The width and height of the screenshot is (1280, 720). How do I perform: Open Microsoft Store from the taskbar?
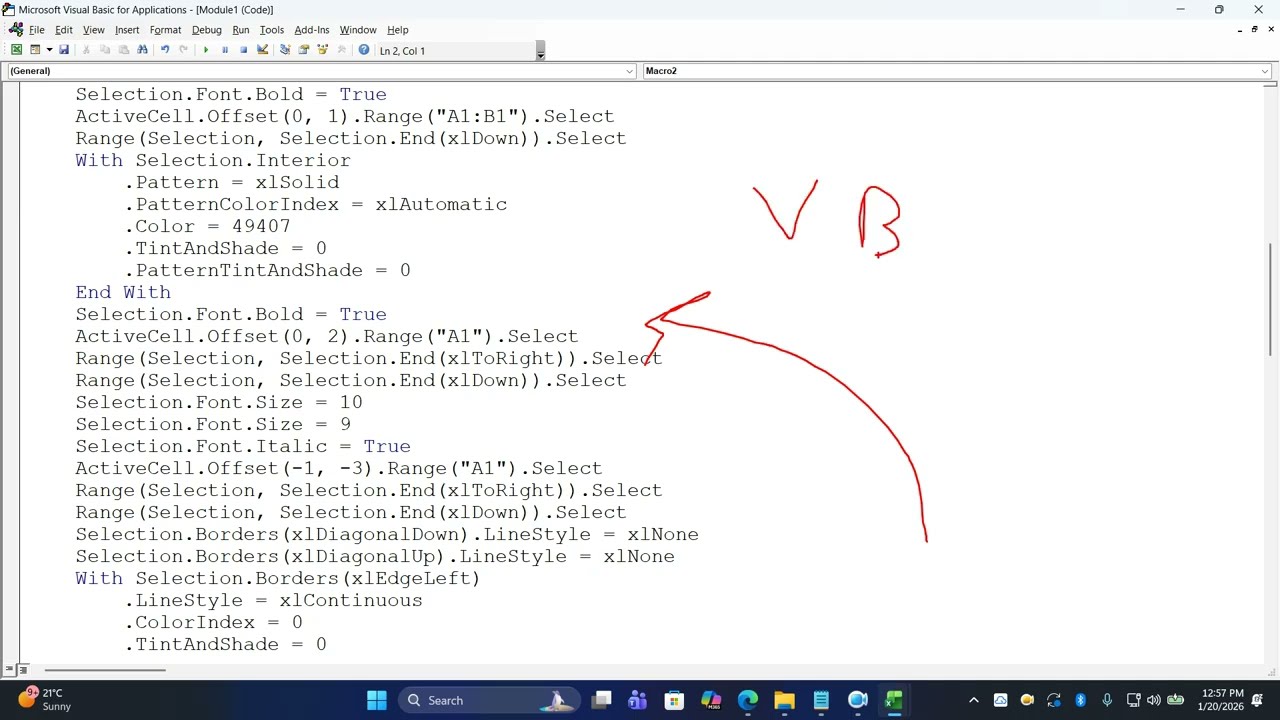[674, 700]
